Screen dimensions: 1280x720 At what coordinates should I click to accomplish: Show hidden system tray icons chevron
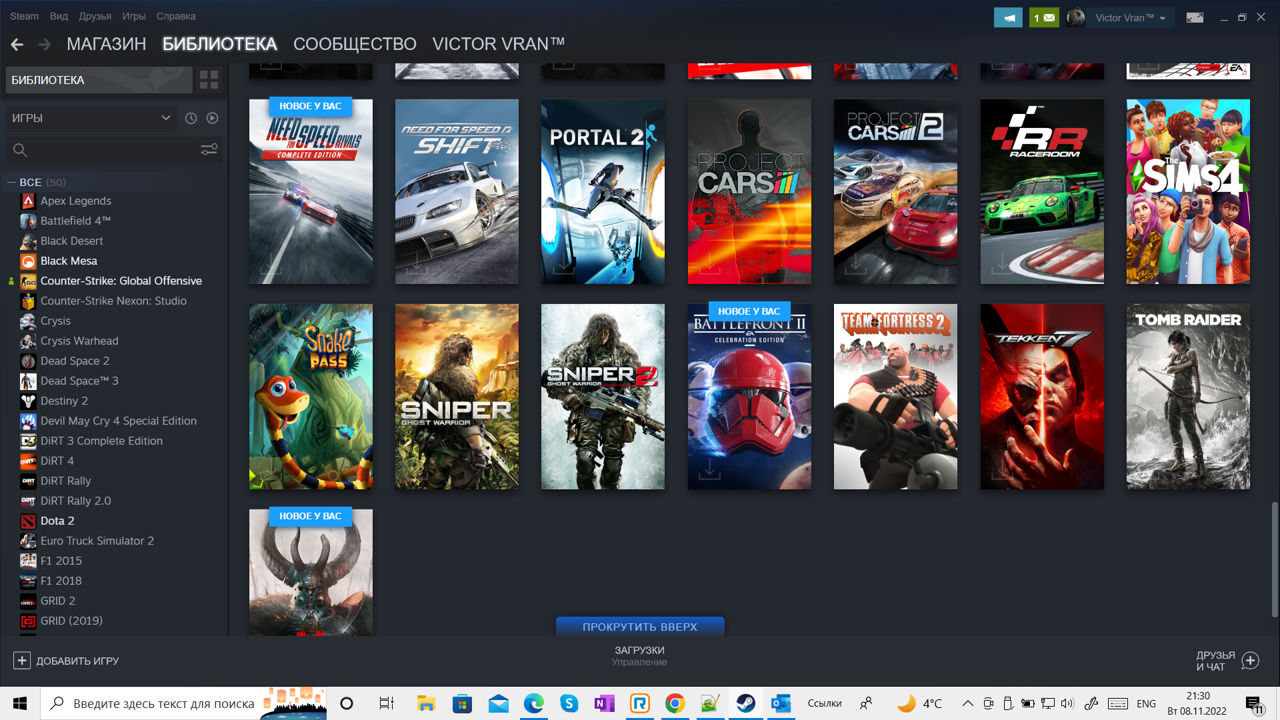click(967, 703)
